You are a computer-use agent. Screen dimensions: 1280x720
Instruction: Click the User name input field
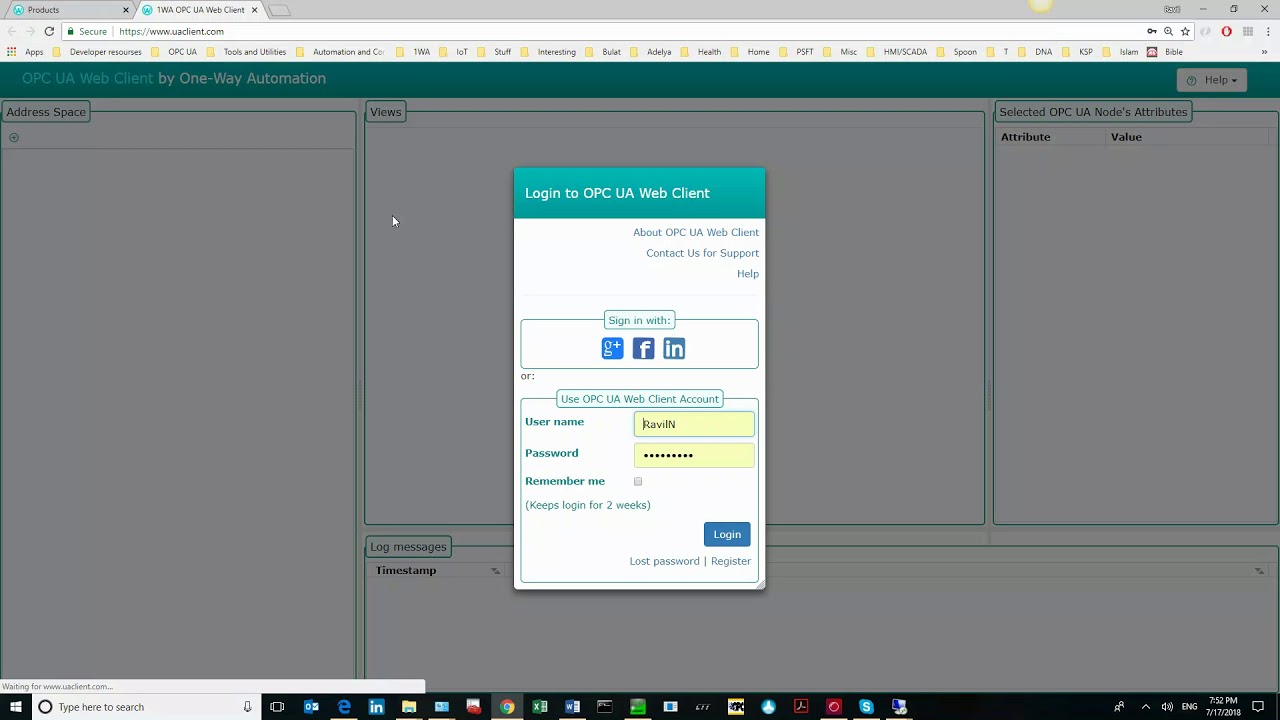694,424
